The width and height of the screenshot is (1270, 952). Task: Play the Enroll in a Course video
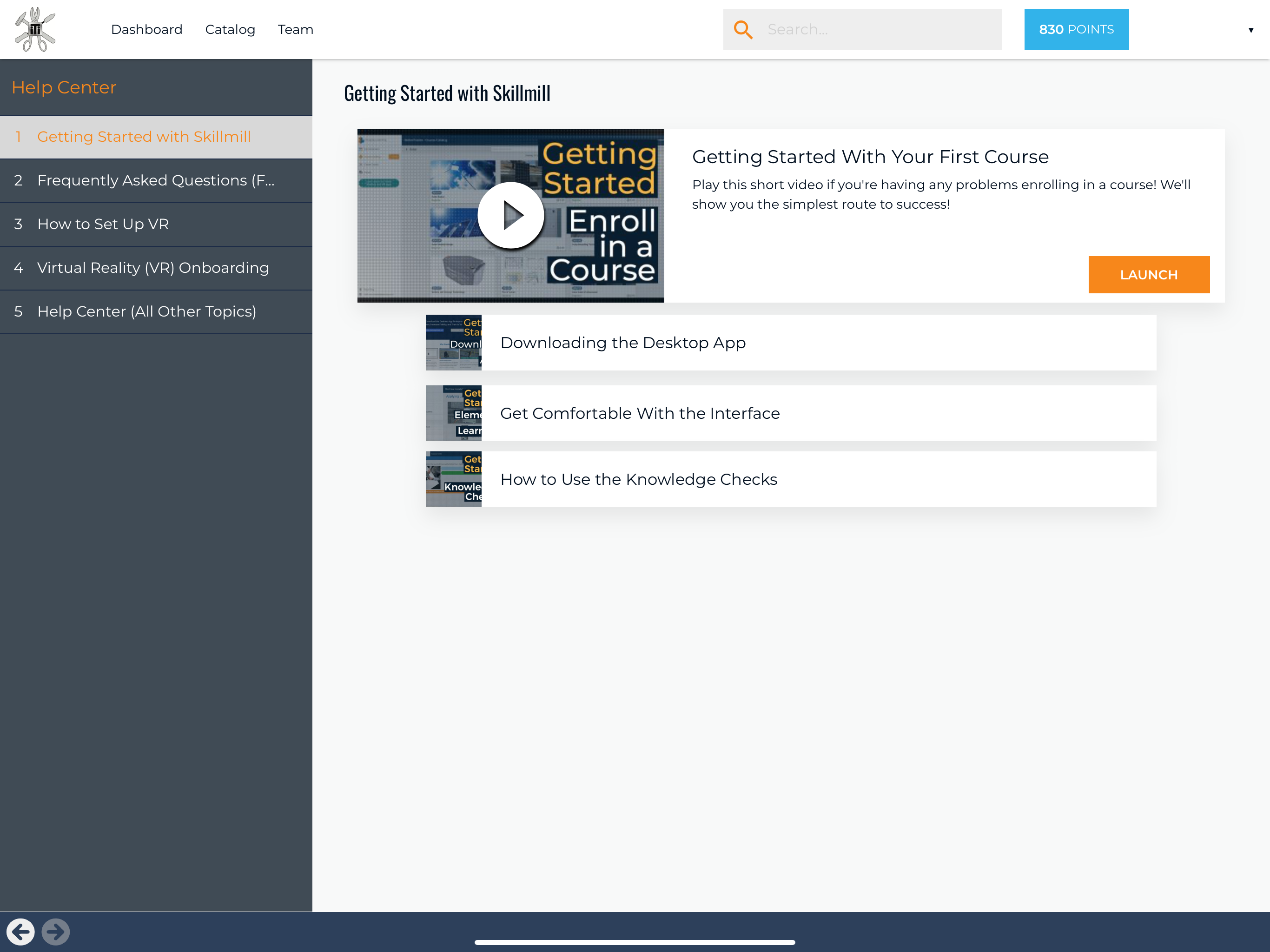510,215
